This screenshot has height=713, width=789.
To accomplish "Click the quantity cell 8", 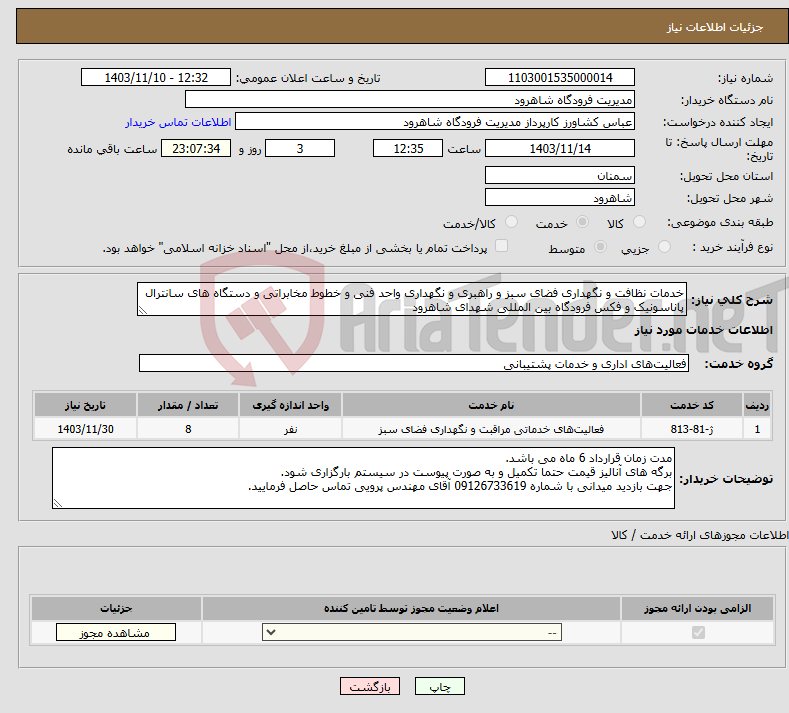I will click(188, 429).
